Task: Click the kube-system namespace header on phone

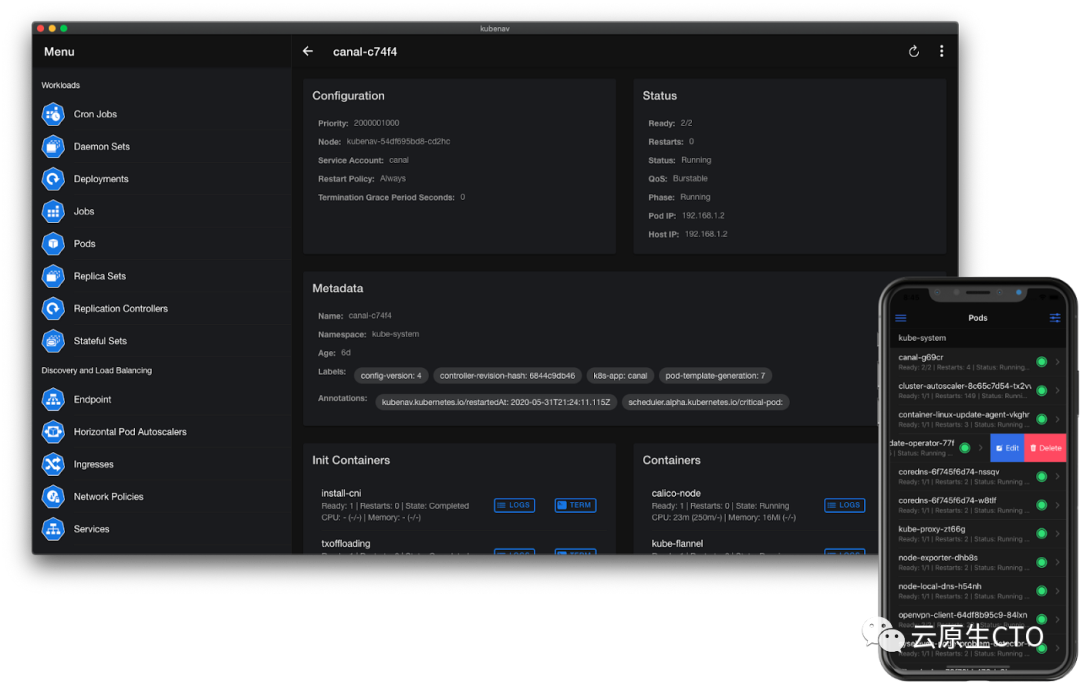Action: click(x=978, y=338)
